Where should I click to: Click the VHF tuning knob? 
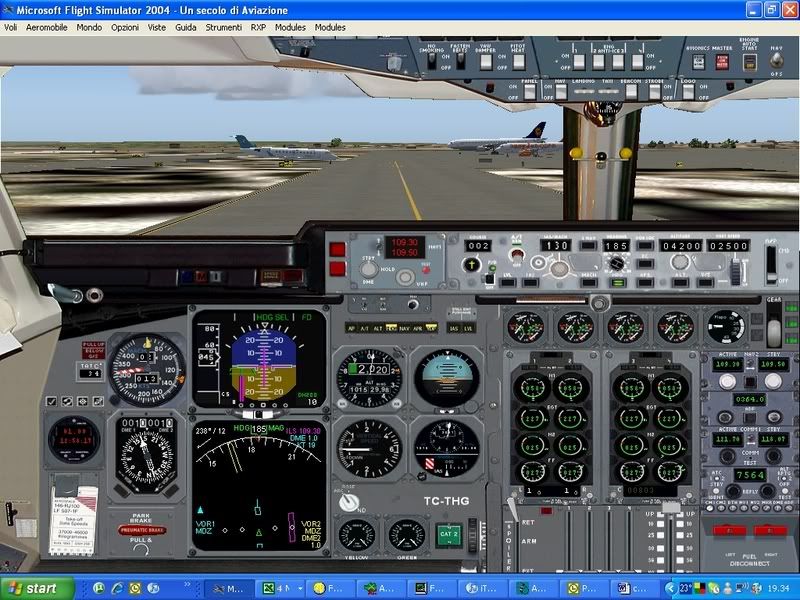point(406,278)
